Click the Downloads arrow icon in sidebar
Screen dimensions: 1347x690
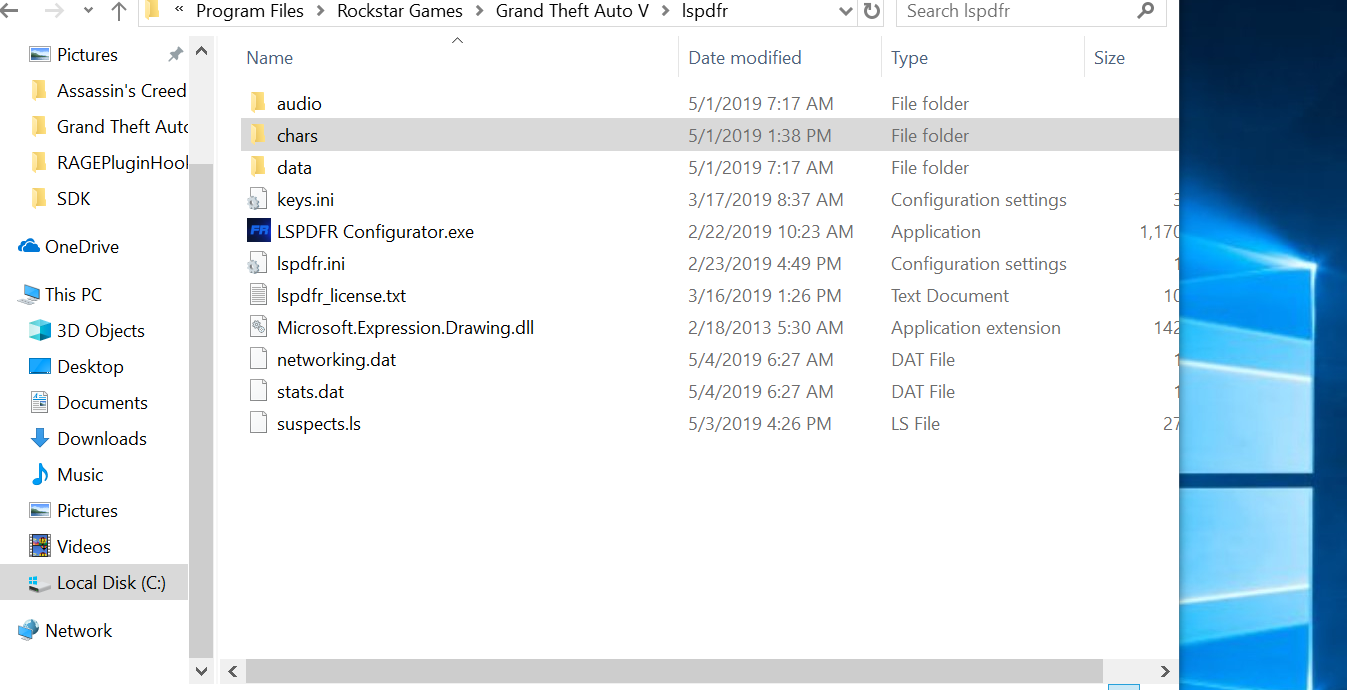coord(40,439)
